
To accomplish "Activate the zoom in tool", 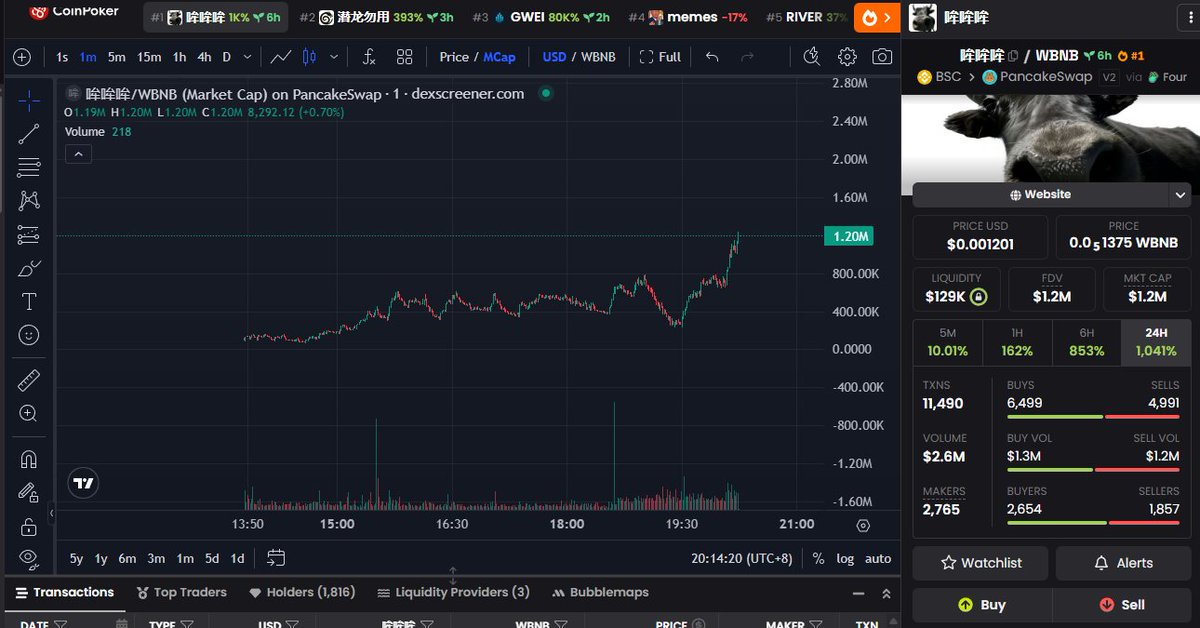I will tap(29, 414).
